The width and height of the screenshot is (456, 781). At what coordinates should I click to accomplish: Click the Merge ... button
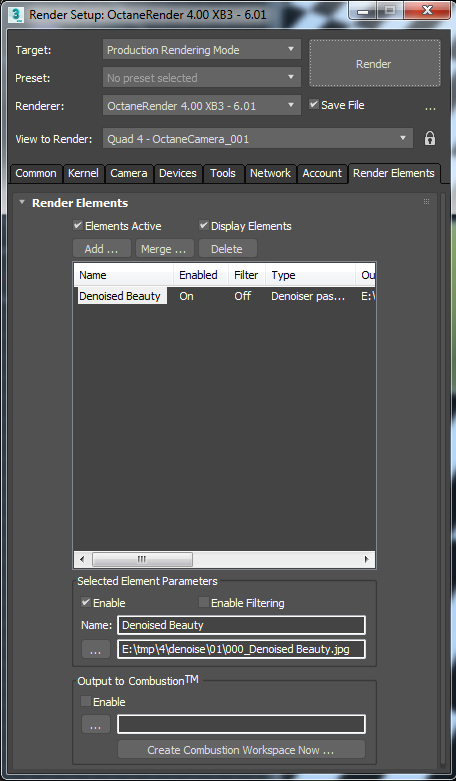point(164,249)
